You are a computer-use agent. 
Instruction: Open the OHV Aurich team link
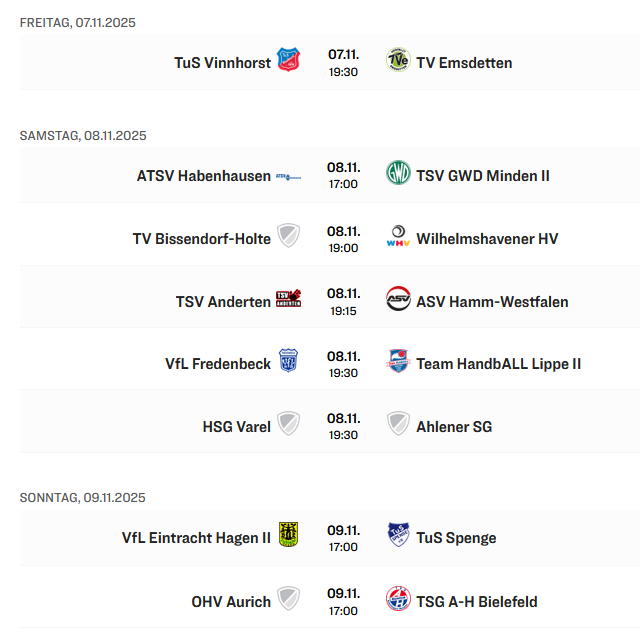[x=231, y=602]
